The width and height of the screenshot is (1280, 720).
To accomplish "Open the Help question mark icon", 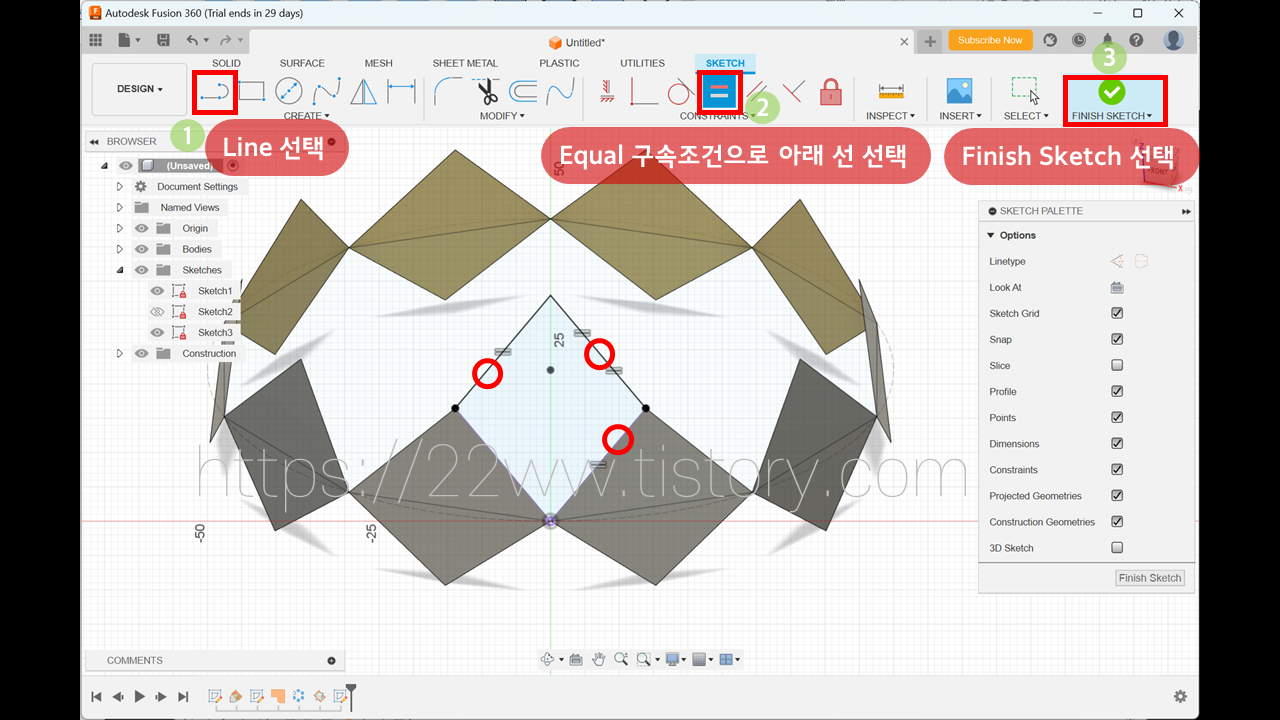I will click(1137, 40).
